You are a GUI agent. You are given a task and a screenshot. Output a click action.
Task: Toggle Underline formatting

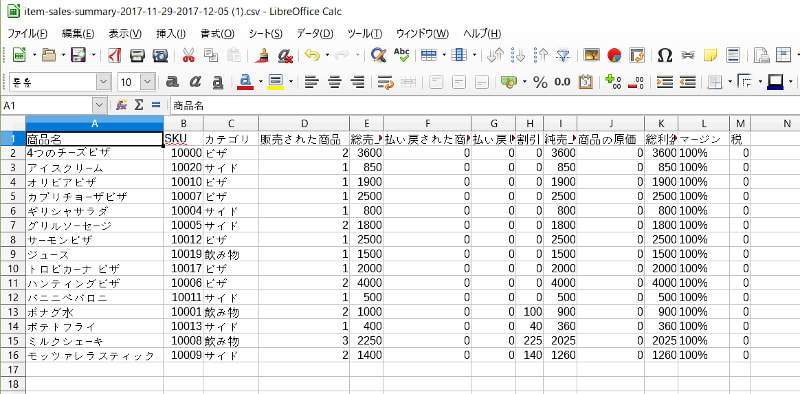(218, 82)
